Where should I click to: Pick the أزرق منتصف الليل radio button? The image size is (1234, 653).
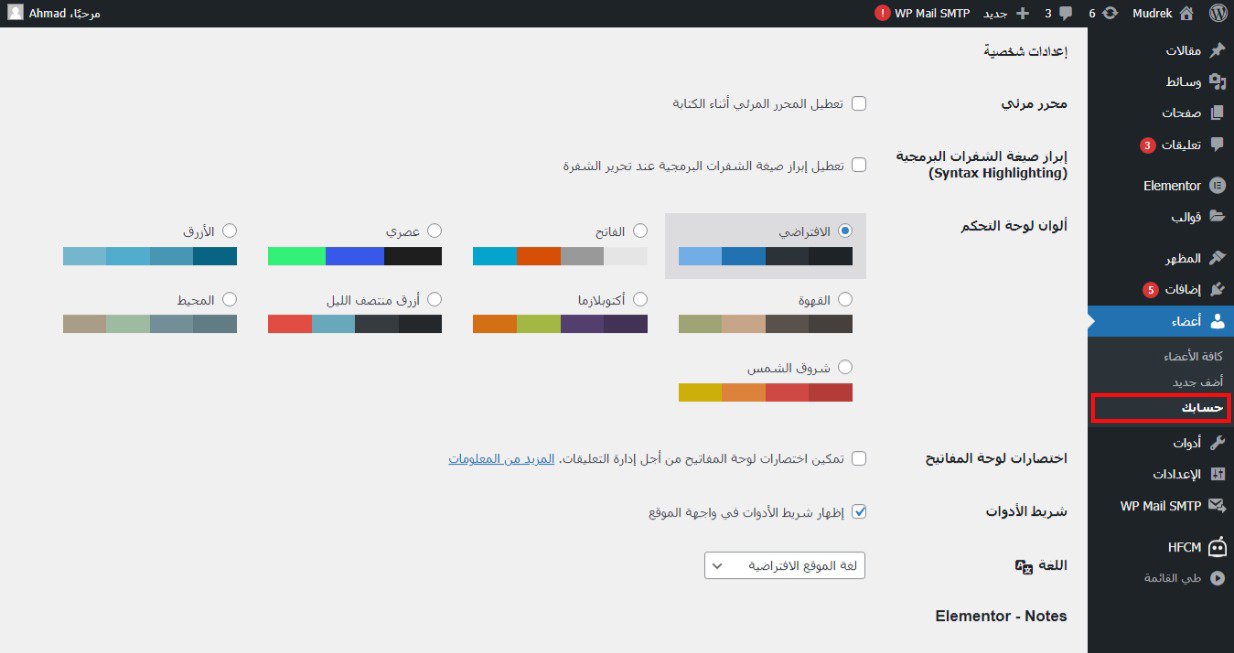pos(434,299)
